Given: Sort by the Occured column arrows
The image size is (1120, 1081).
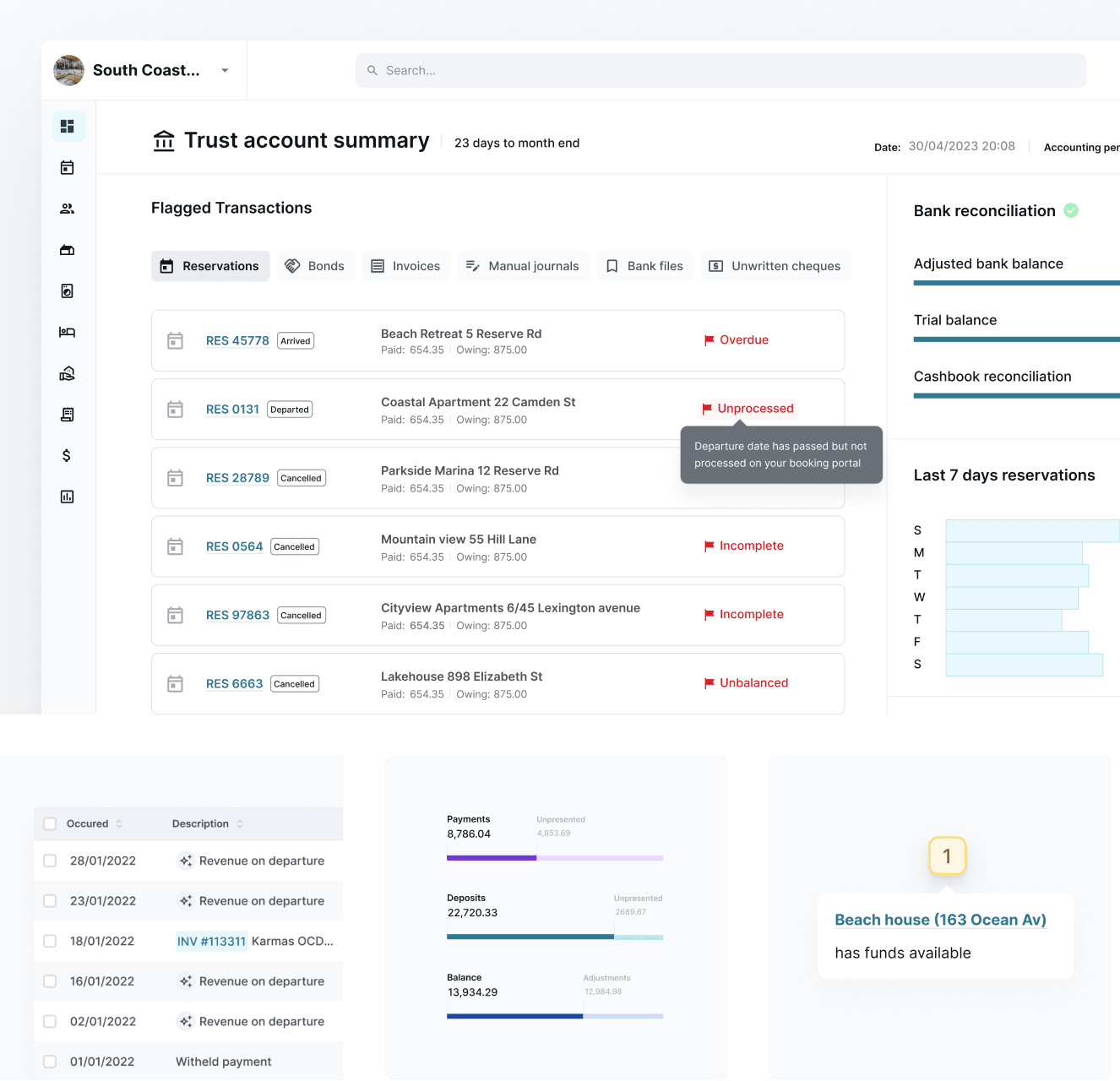Looking at the screenshot, I should (119, 824).
